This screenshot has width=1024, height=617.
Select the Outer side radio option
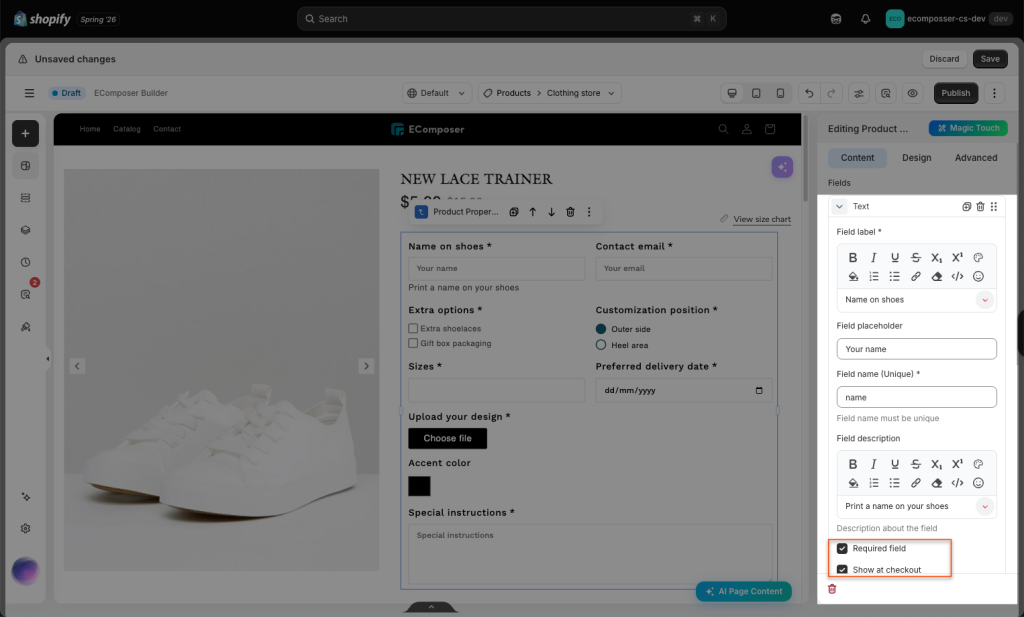(601, 329)
